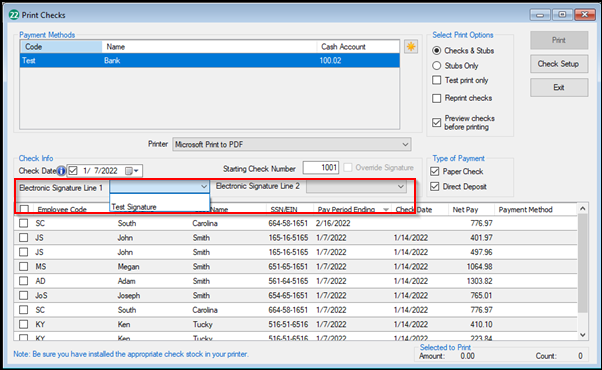Click the blue info icon next to Check Date
Viewport: 602px width, 370px height.
61,171
